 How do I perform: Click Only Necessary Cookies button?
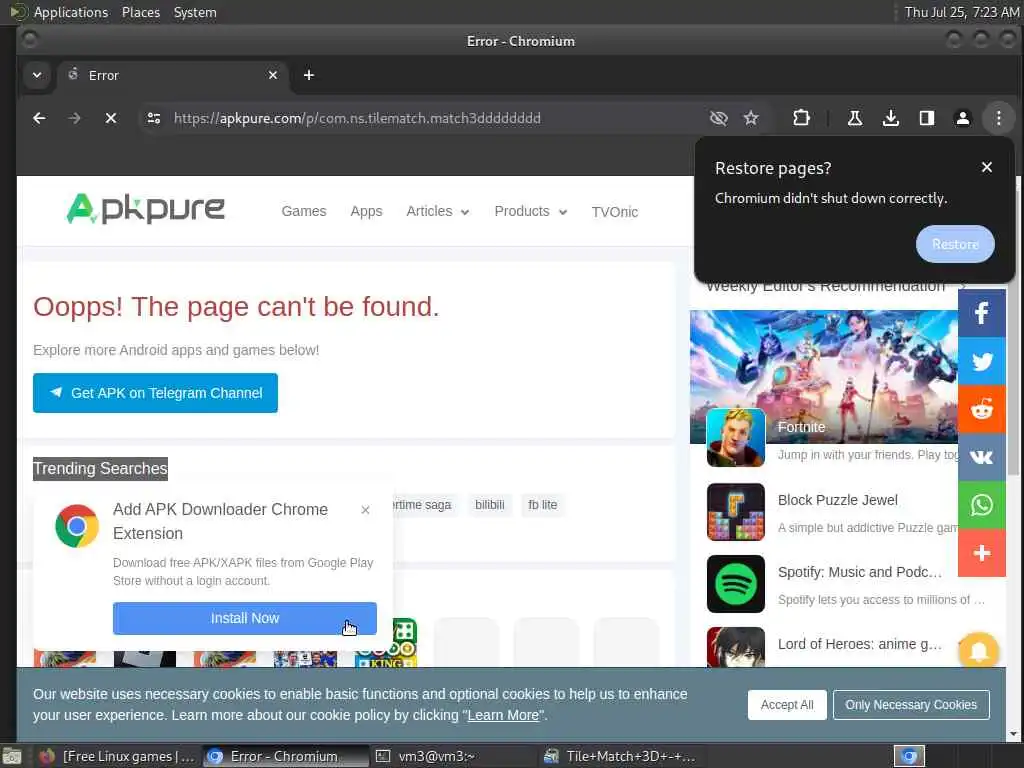[x=911, y=705]
